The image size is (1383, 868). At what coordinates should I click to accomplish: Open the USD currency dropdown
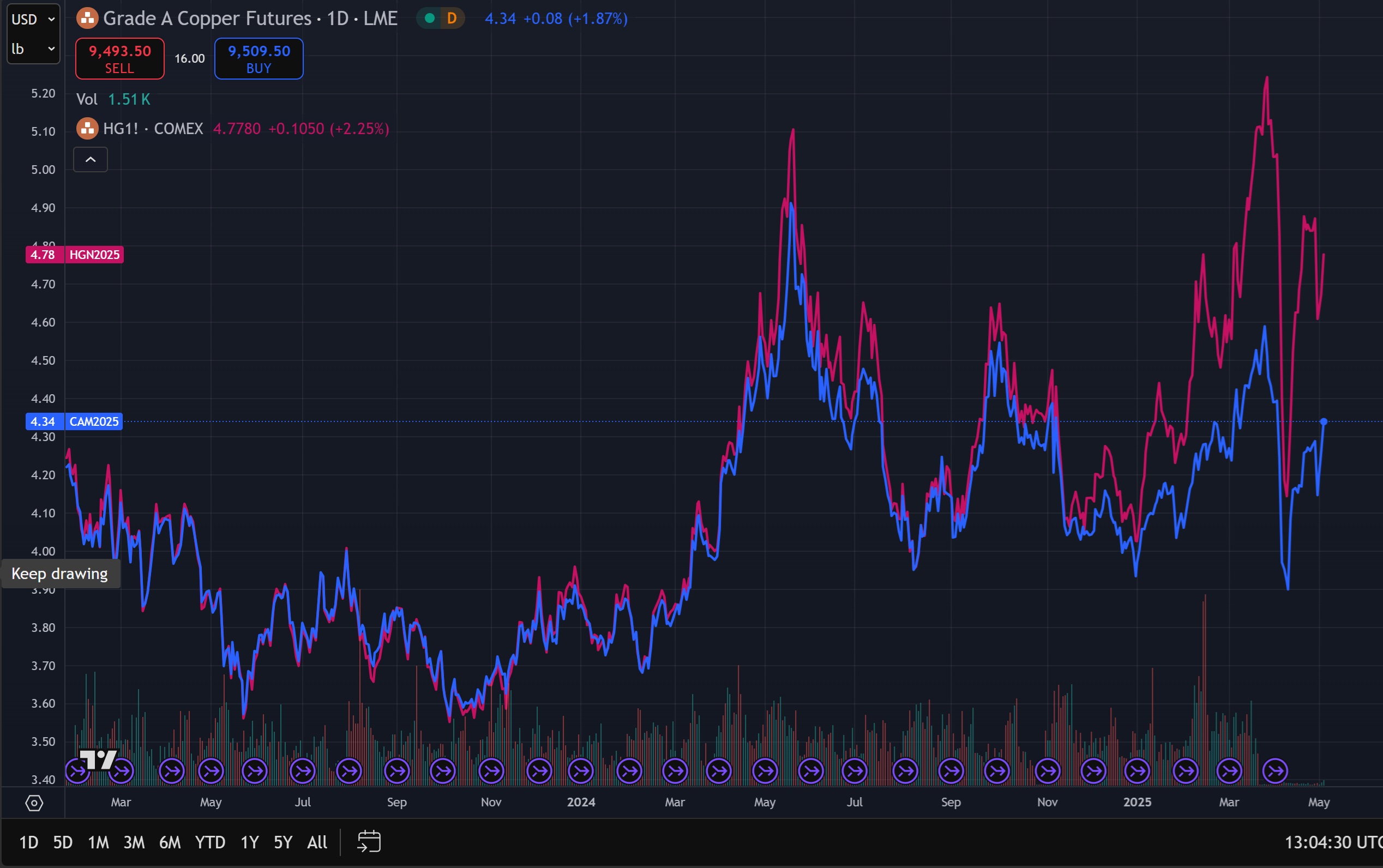pos(33,20)
